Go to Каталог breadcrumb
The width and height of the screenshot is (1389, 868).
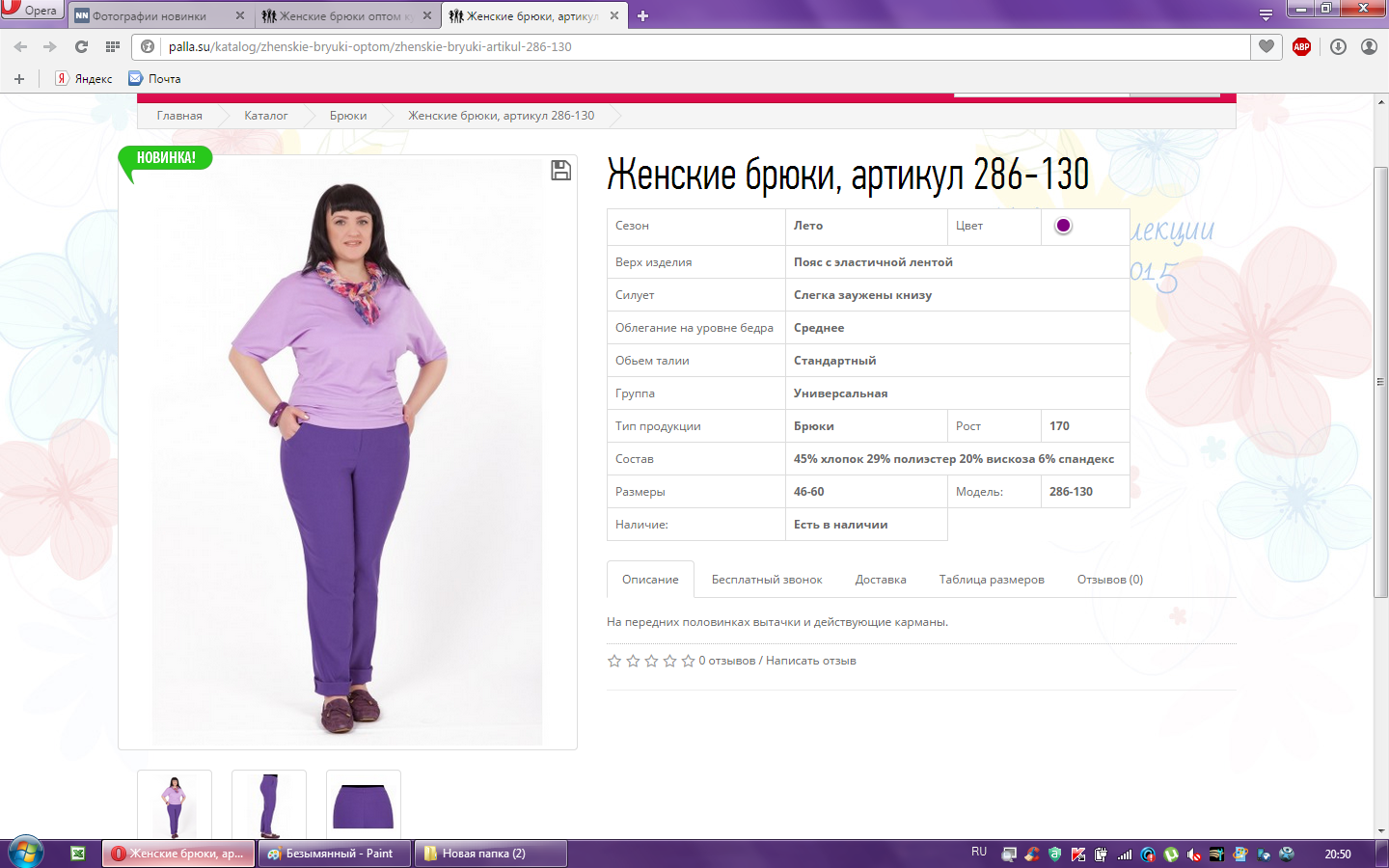pos(265,116)
